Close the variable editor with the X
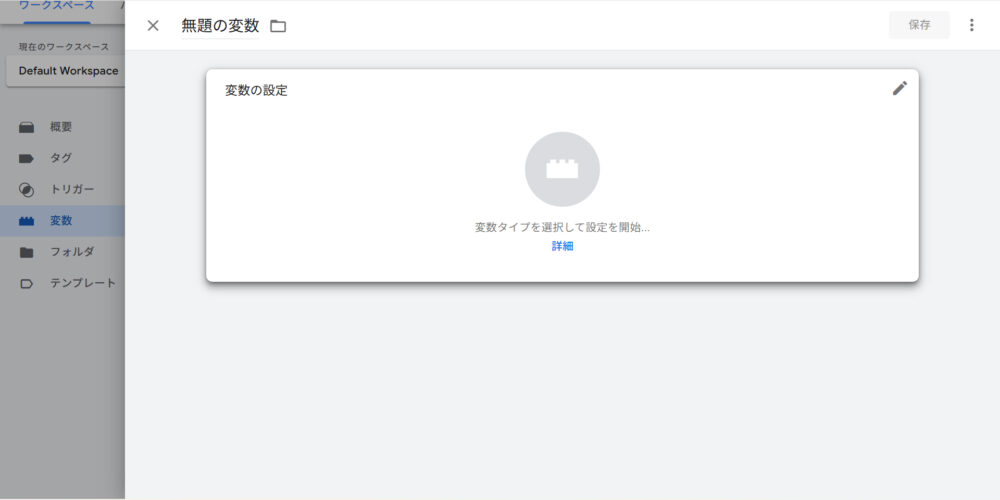Viewport: 1000px width, 500px height. click(153, 25)
